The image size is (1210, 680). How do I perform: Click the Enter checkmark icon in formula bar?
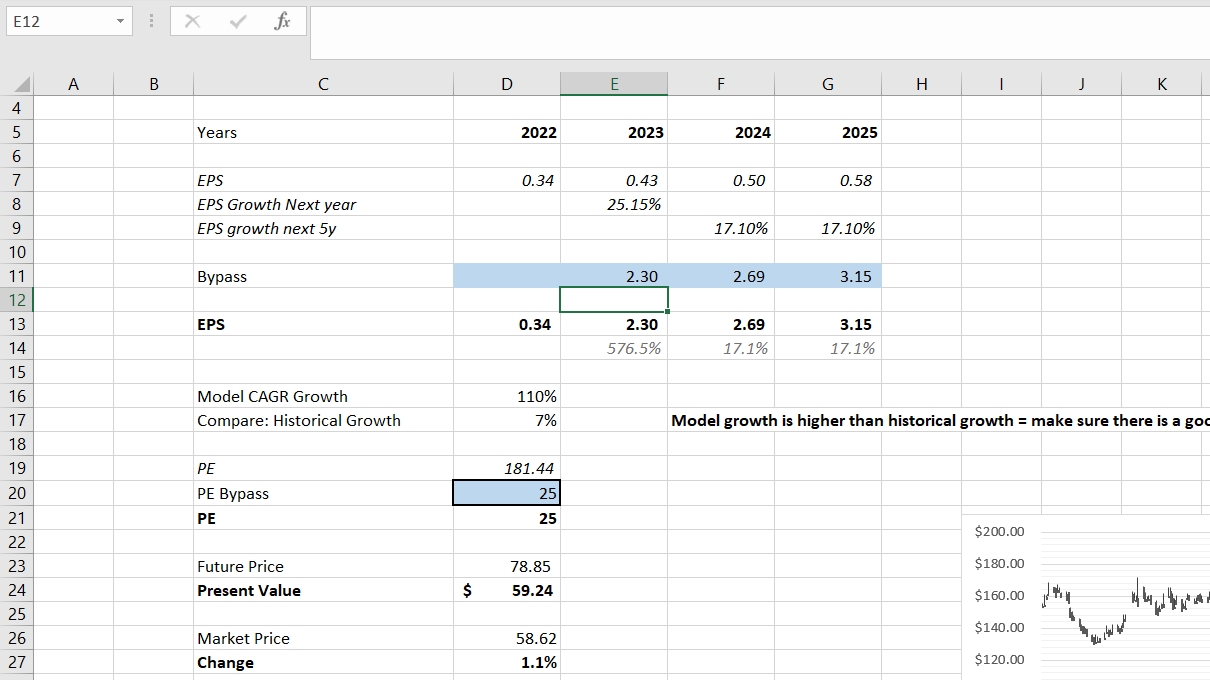tap(238, 21)
